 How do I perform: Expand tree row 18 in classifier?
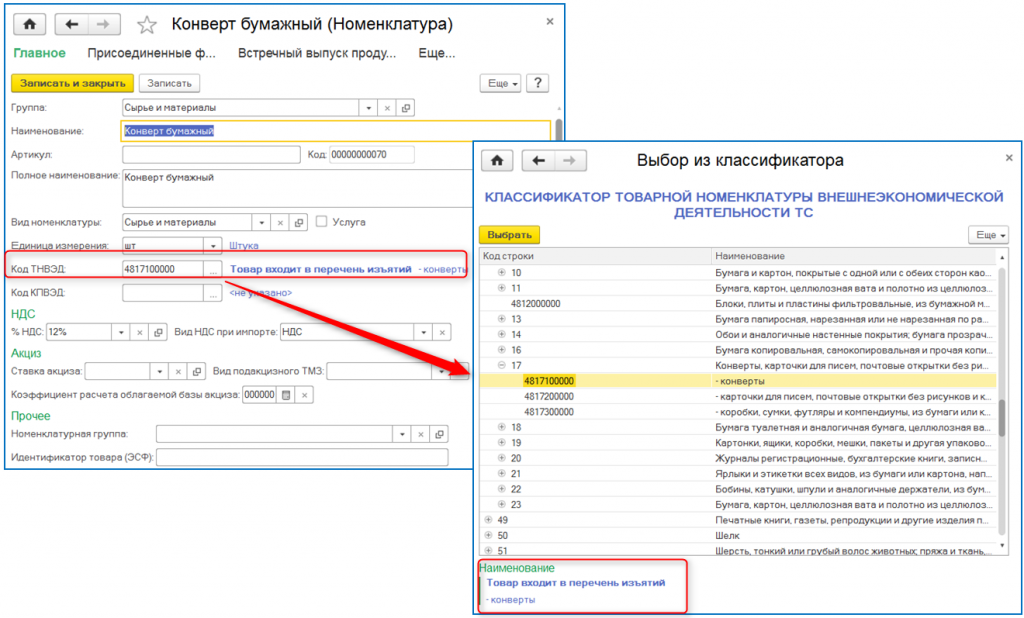click(502, 427)
